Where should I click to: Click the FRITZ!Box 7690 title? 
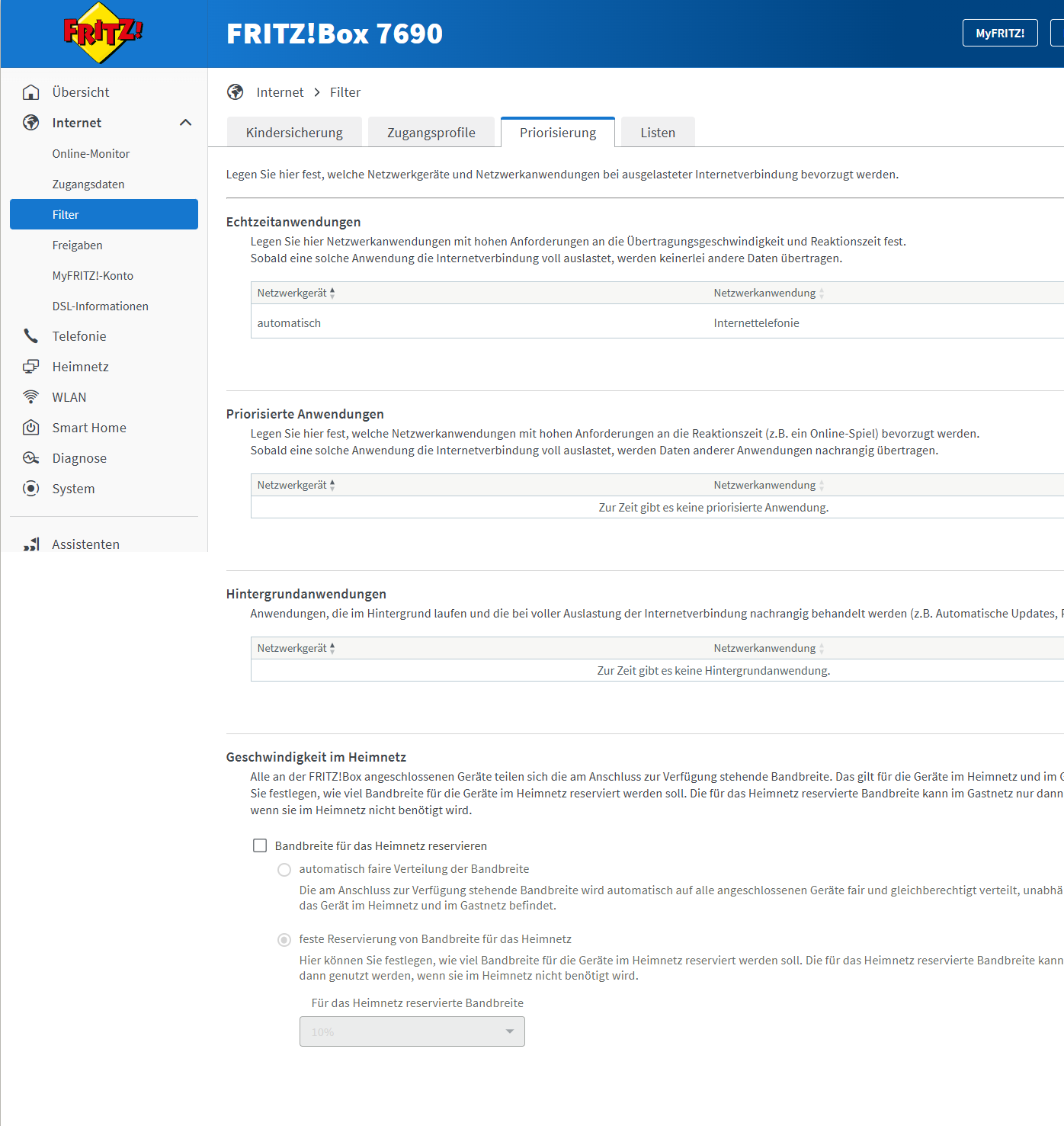coord(335,34)
